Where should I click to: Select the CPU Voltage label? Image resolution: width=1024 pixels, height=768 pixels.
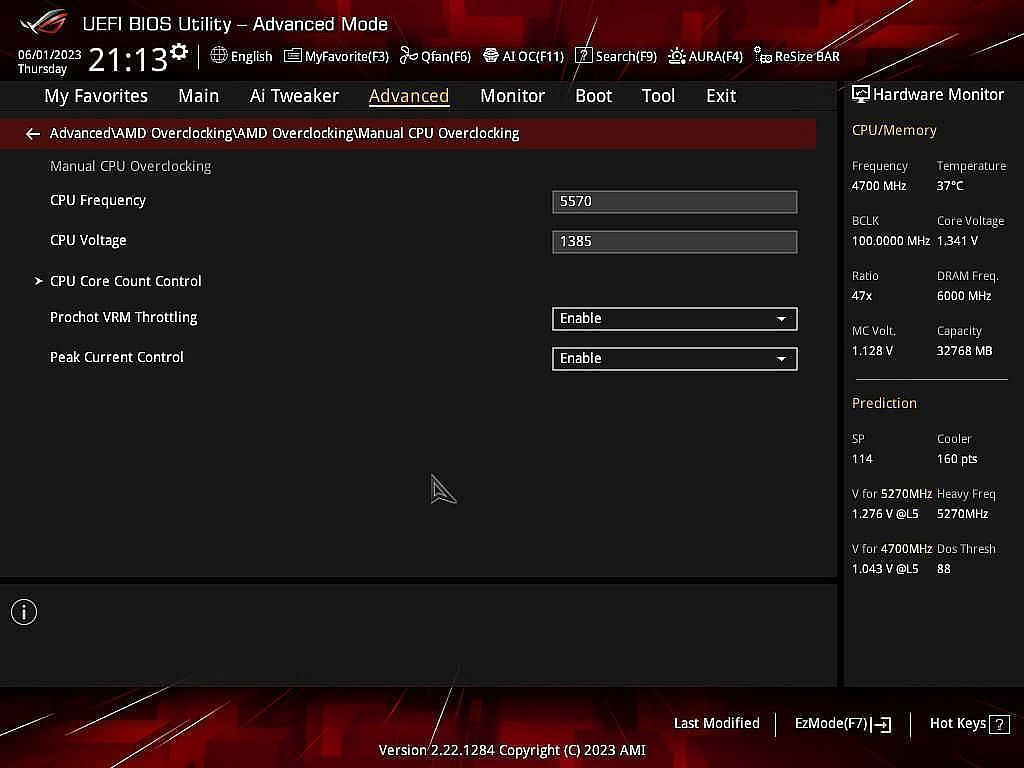coord(88,240)
